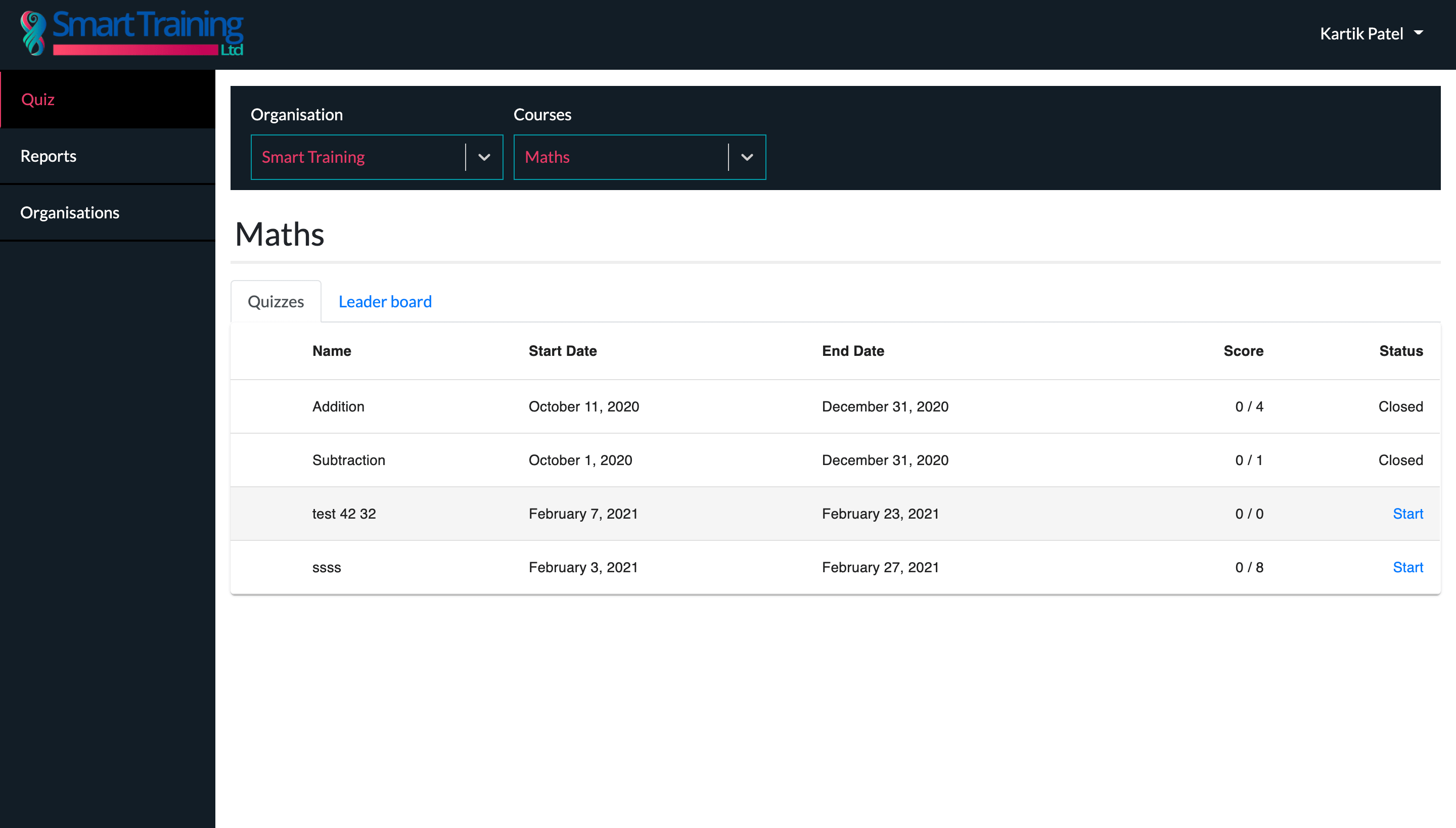Start the ssss quiz
This screenshot has width=1456, height=828.
point(1407,567)
